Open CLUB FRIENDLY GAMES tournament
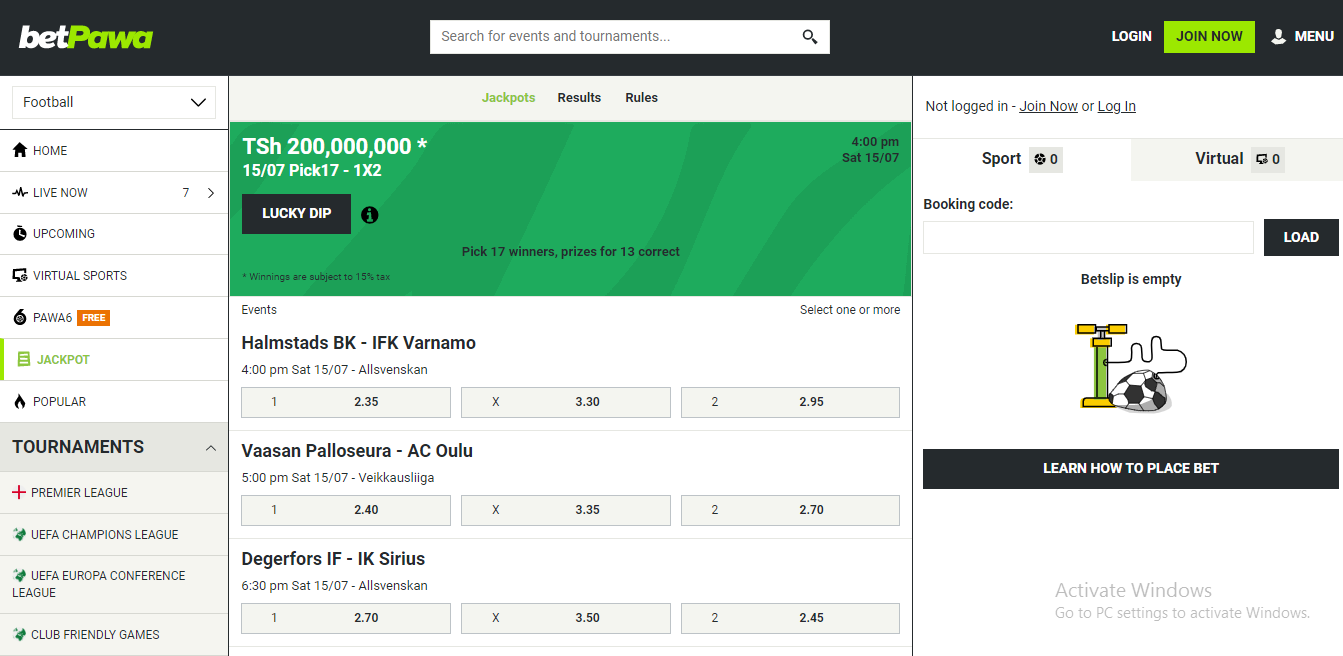This screenshot has height=656, width=1343. [x=114, y=634]
